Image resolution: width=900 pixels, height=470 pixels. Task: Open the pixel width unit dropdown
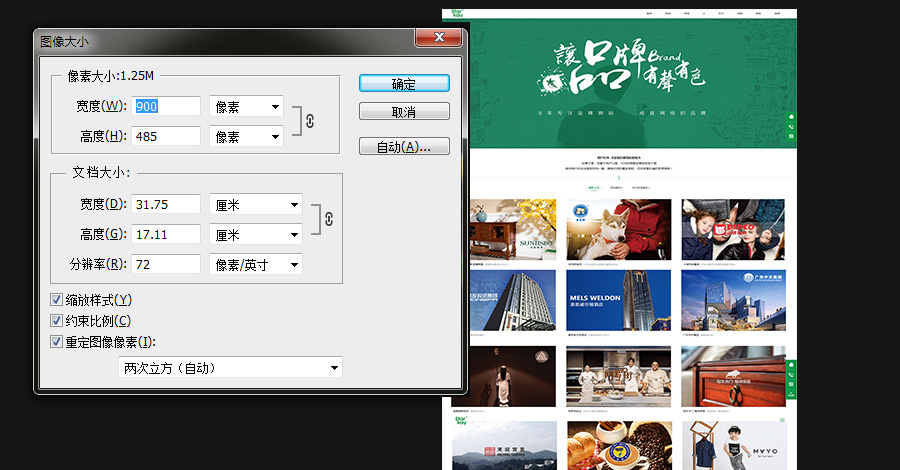click(246, 106)
